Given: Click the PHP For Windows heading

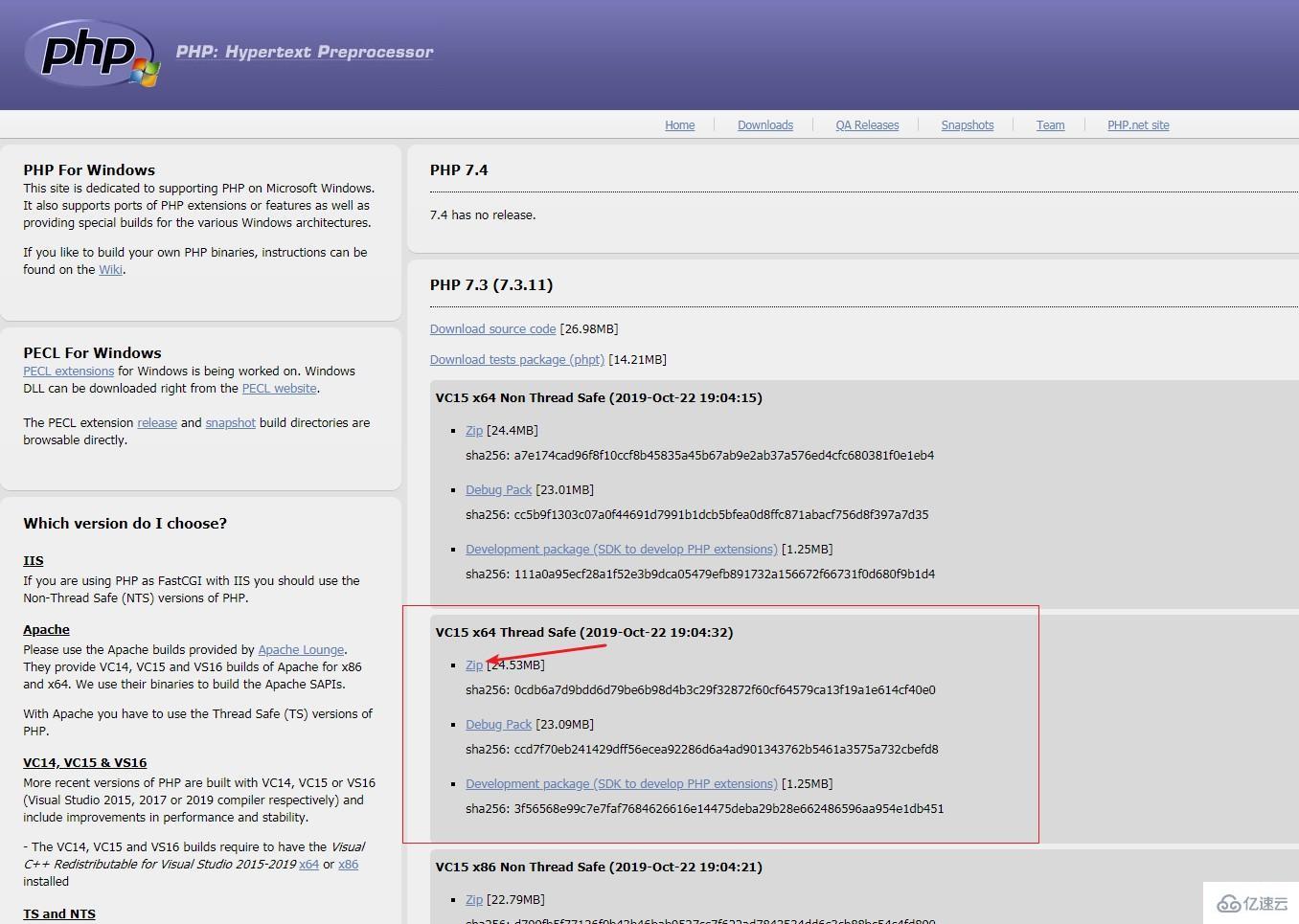Looking at the screenshot, I should [x=89, y=170].
